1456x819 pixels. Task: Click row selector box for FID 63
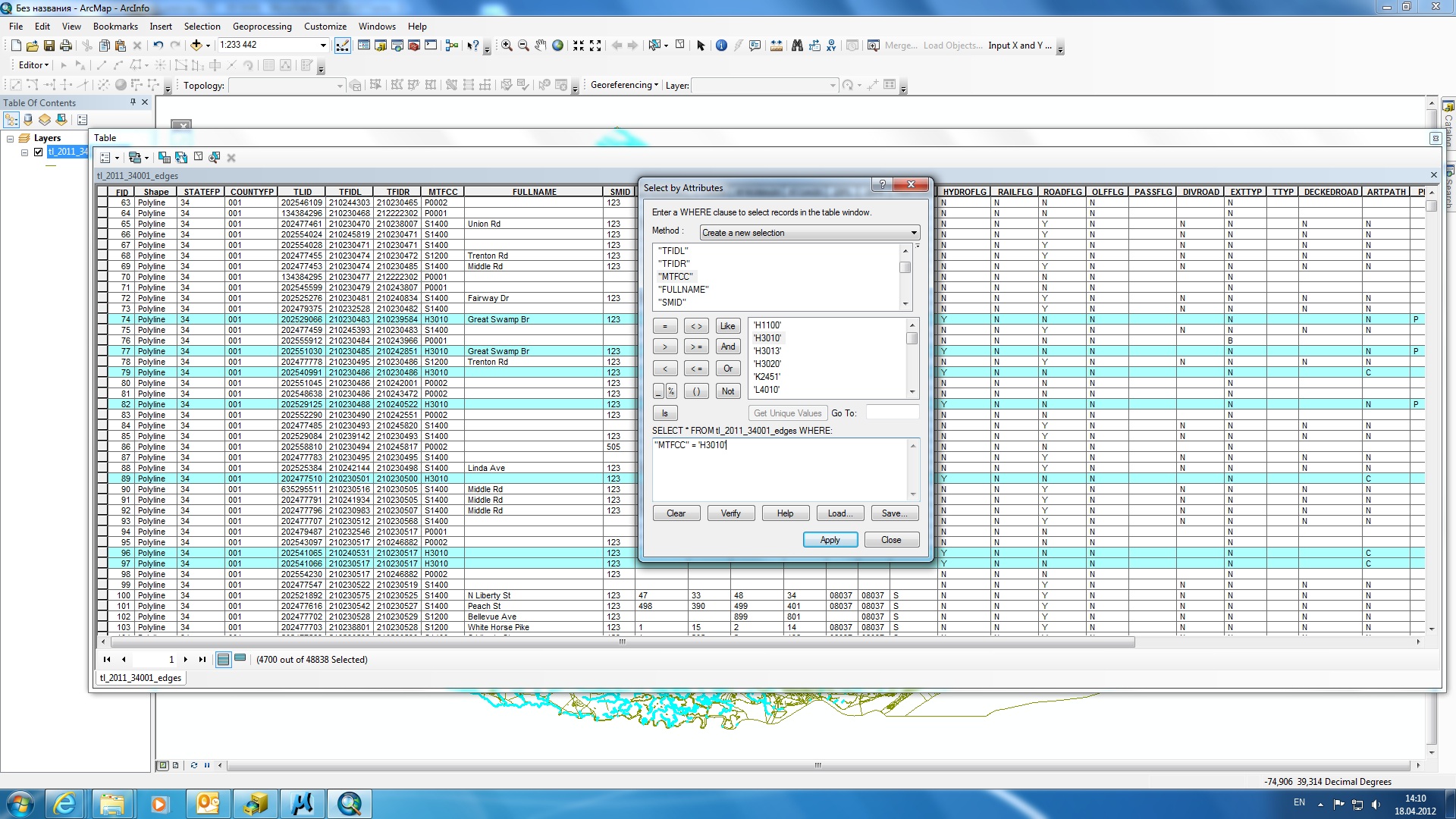tap(102, 203)
